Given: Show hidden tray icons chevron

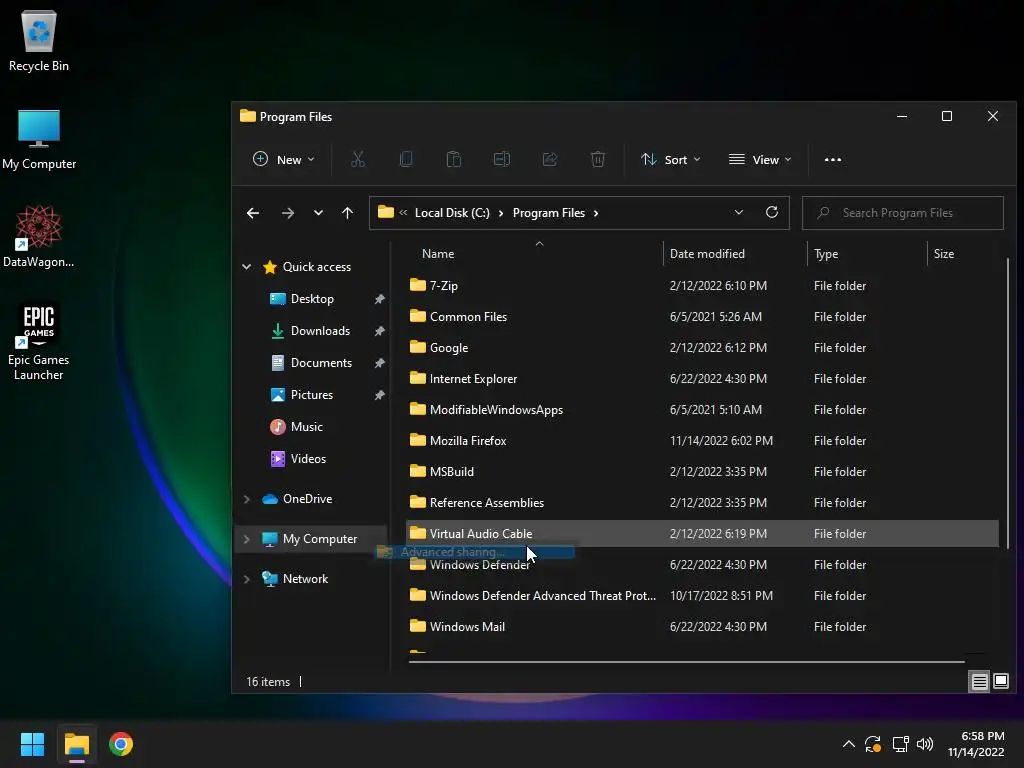Looking at the screenshot, I should click(x=848, y=744).
